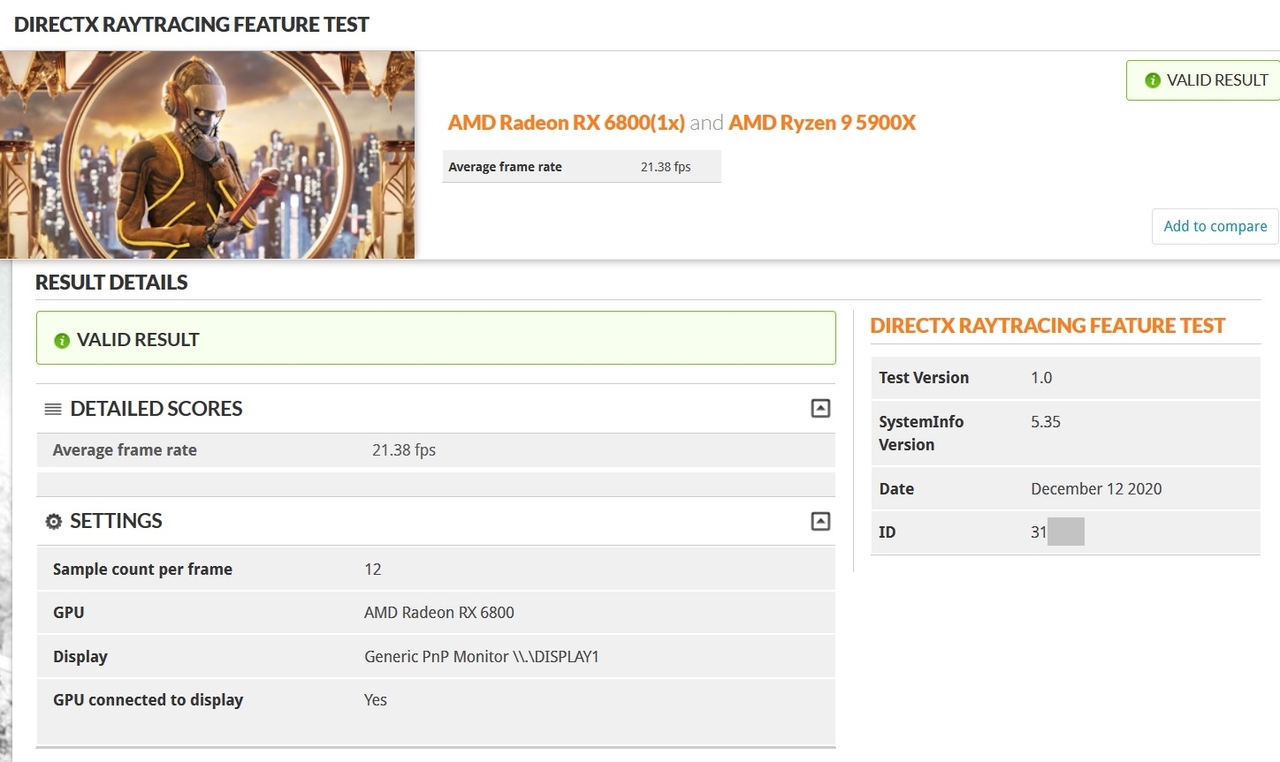Screen dimensions: 1280x762
Task: Select the GPU value AMD Radeon RX 6800
Action: 439,612
